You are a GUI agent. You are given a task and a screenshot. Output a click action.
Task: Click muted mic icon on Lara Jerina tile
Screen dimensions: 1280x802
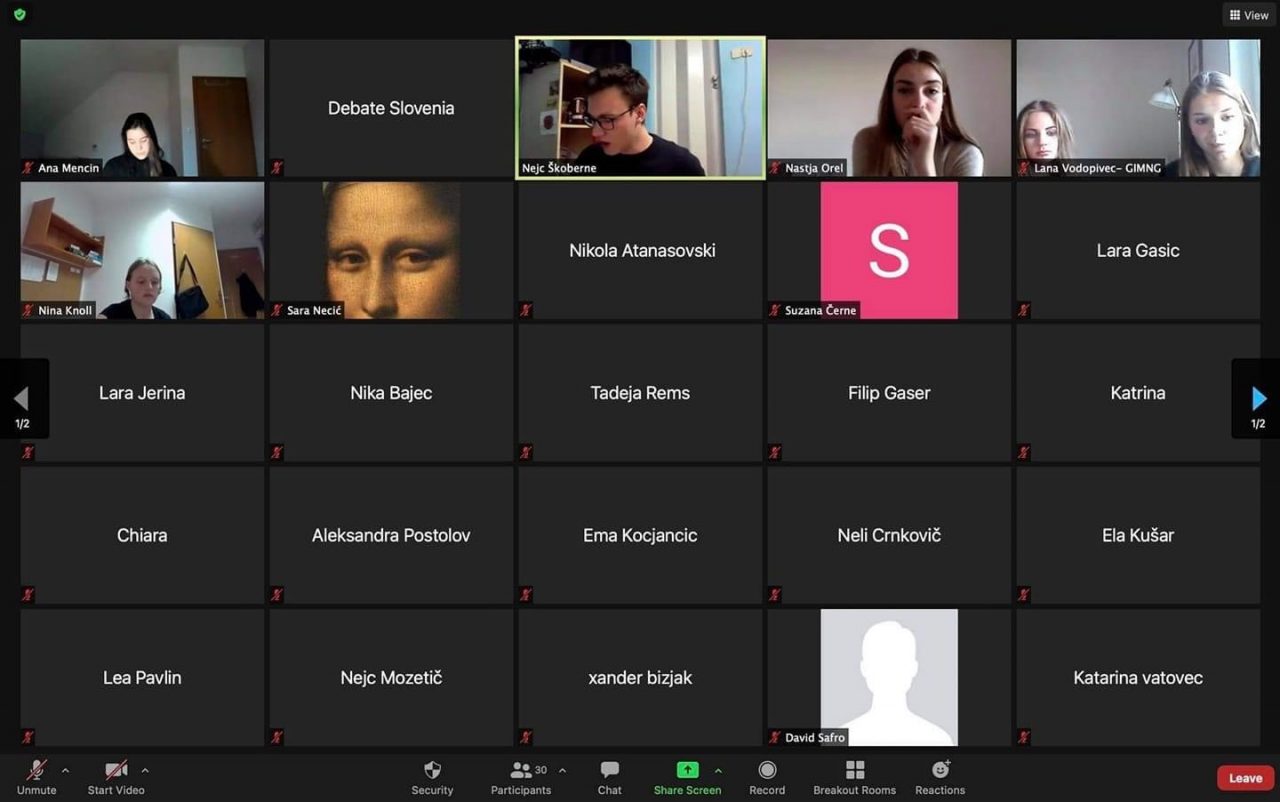click(28, 453)
